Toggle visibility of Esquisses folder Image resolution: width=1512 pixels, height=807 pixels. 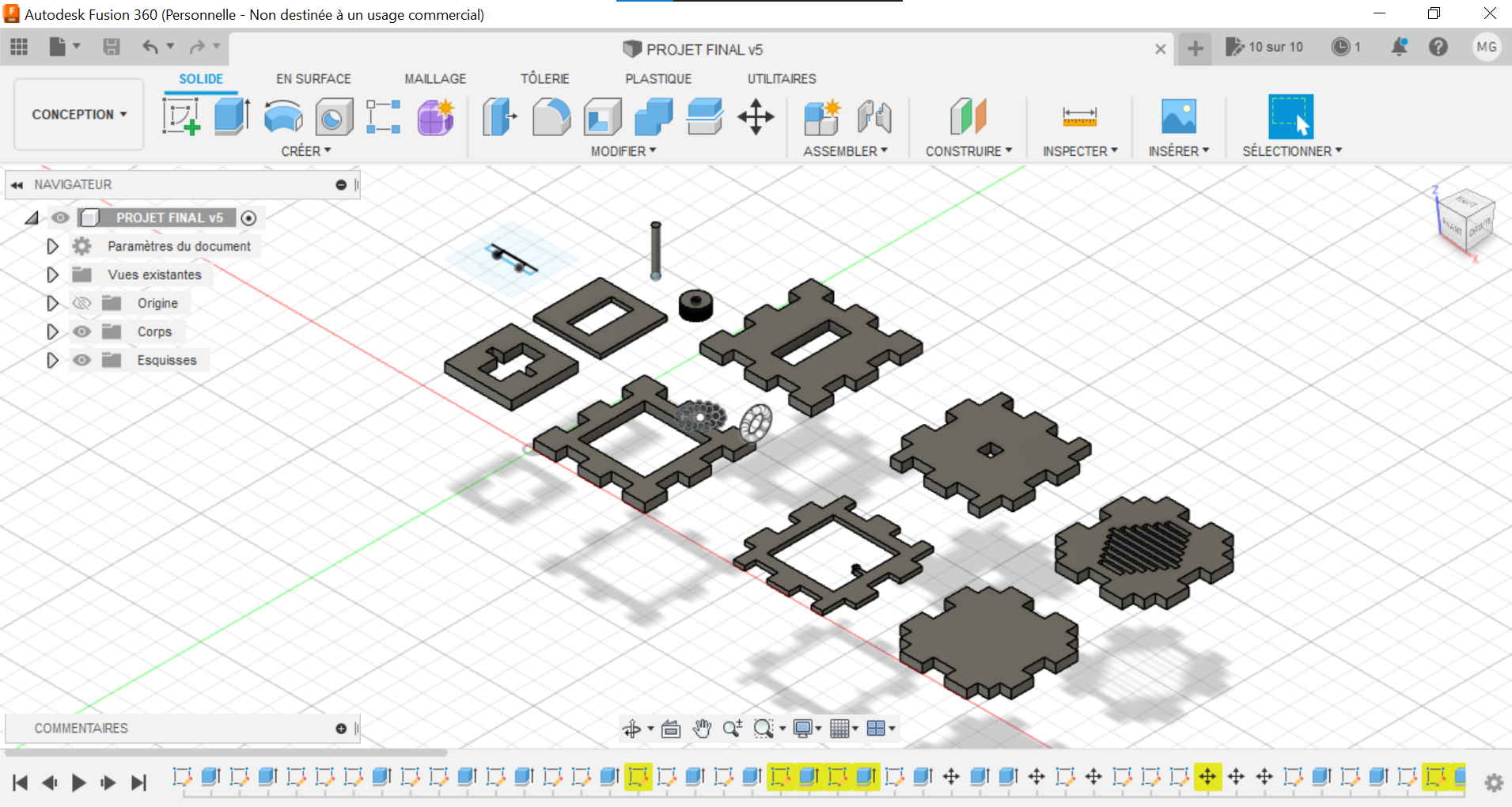click(x=81, y=360)
